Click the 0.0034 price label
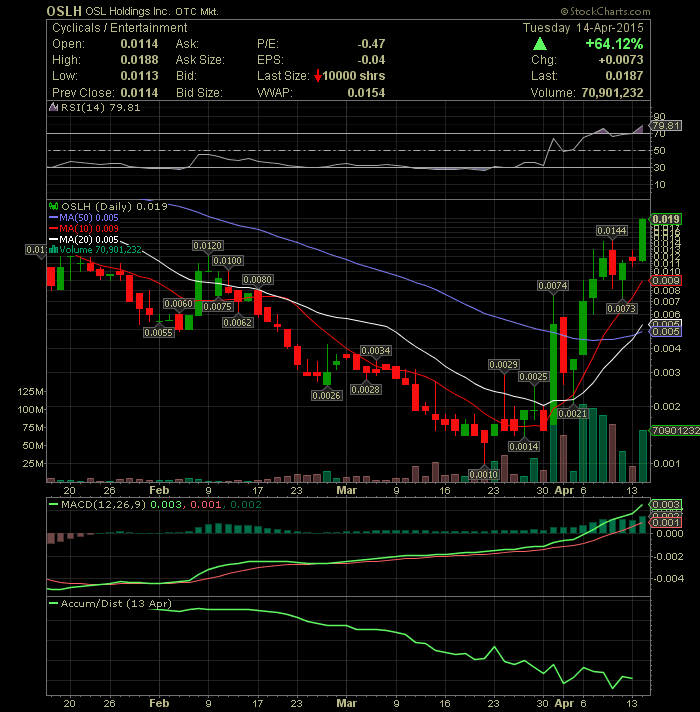 pyautogui.click(x=376, y=351)
